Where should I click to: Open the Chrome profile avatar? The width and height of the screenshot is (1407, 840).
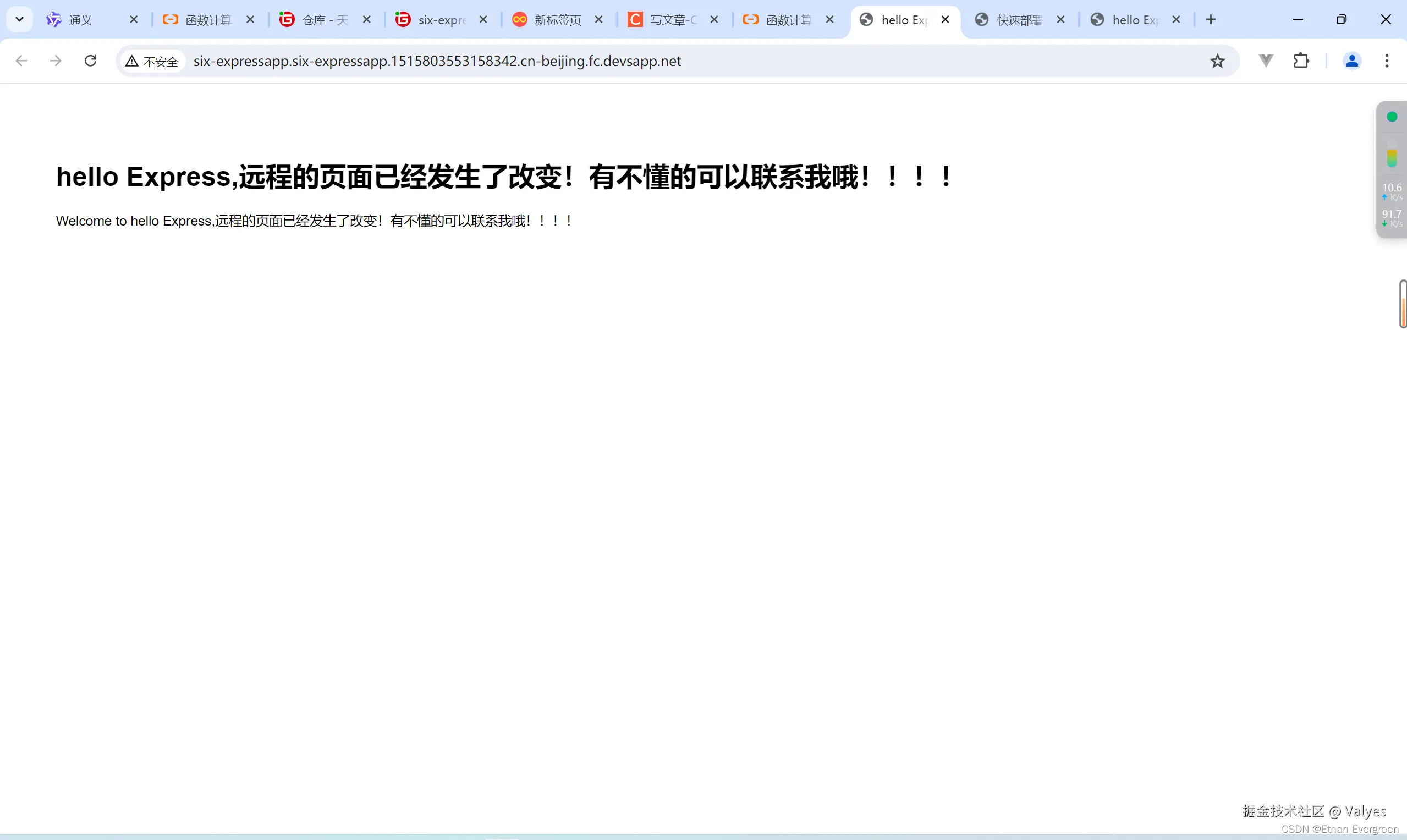click(x=1351, y=61)
